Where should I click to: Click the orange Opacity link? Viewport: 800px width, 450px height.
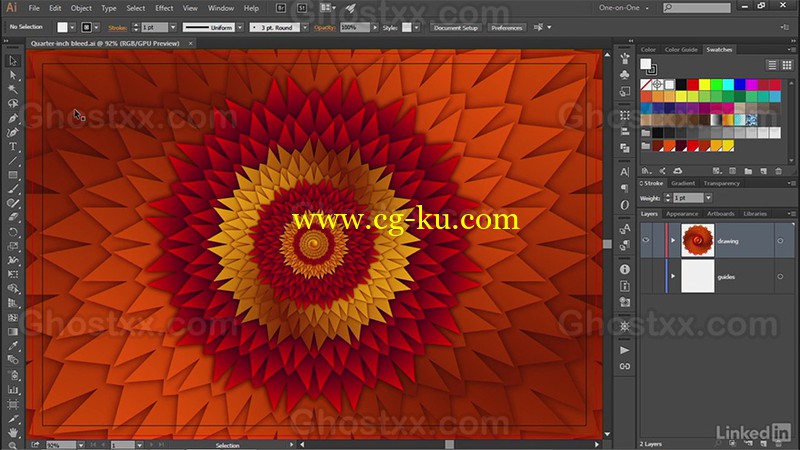click(324, 28)
